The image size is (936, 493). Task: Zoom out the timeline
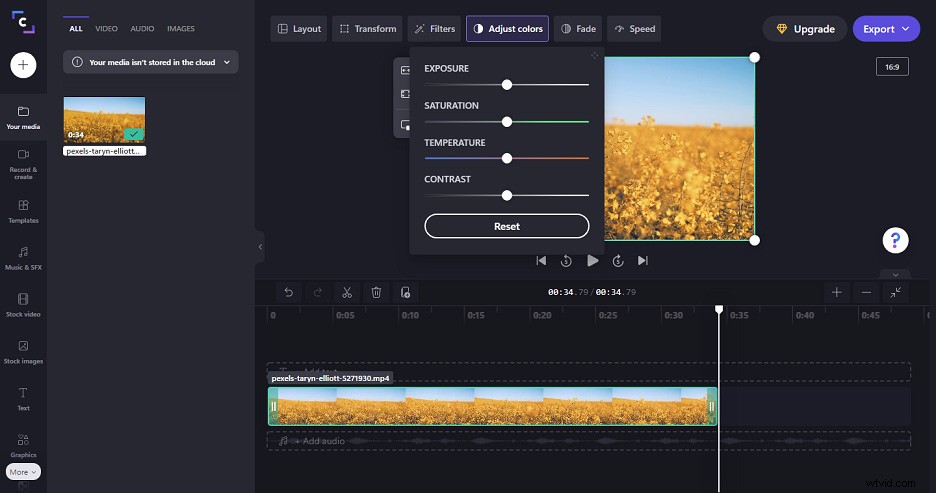click(x=866, y=292)
